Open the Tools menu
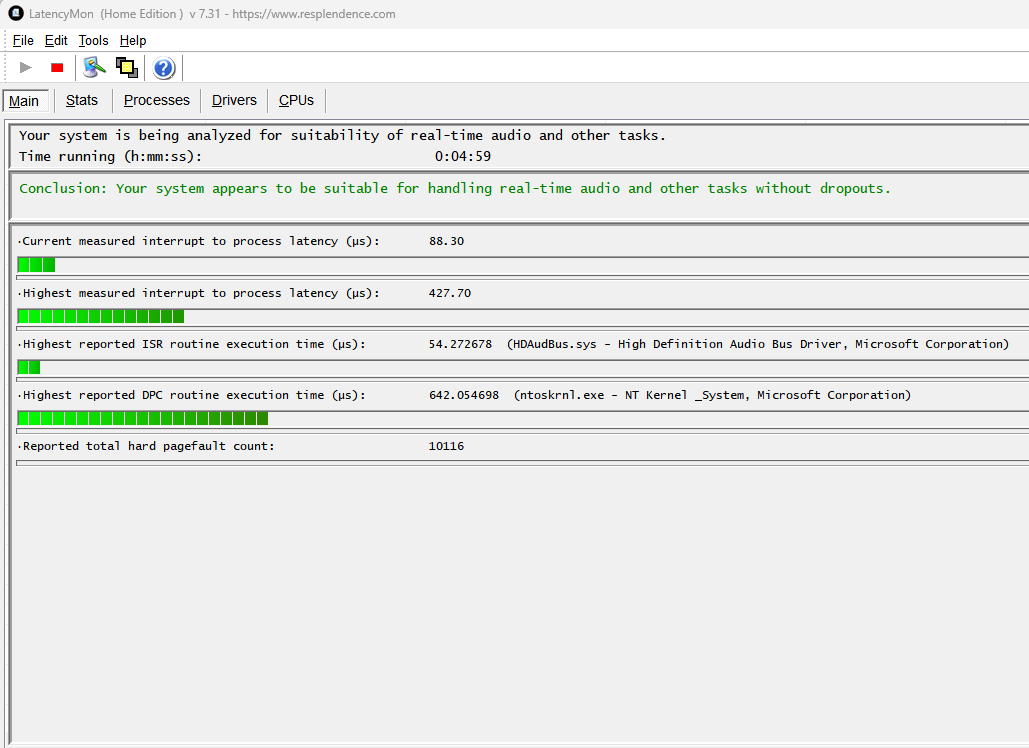This screenshot has height=748, width=1029. point(93,41)
